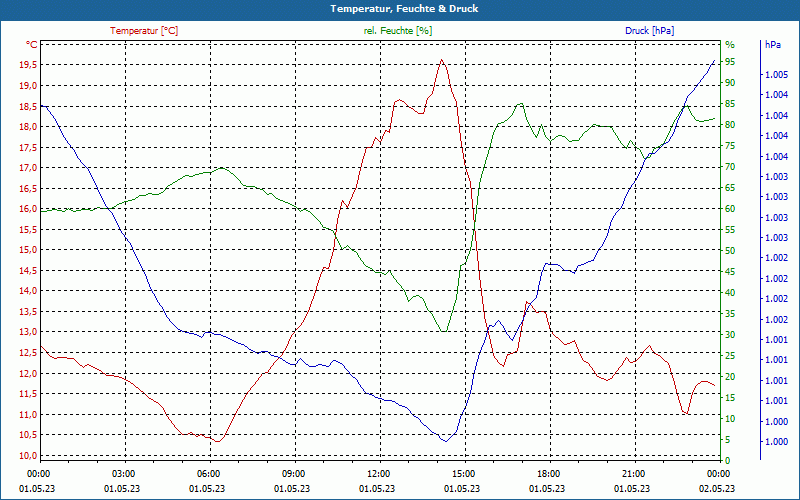Click the '16,0' temperature axis tick
800x500 pixels.
click(28, 209)
